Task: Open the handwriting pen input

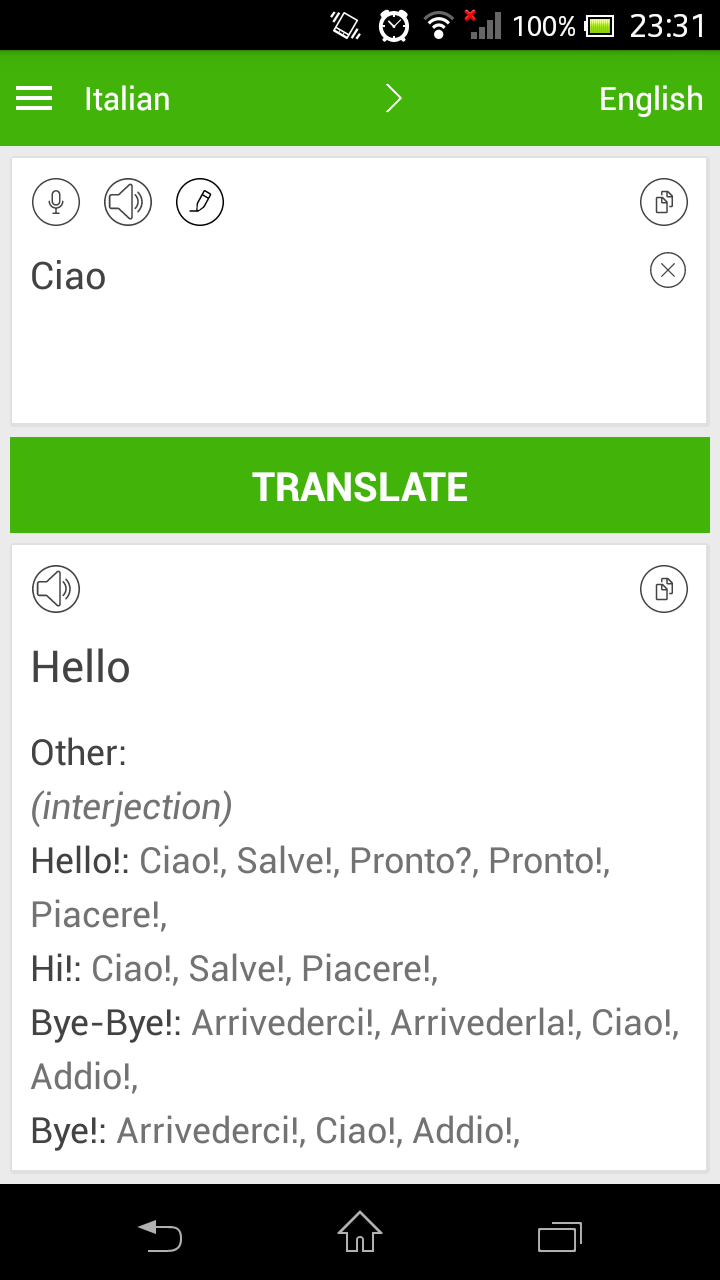Action: (x=200, y=203)
